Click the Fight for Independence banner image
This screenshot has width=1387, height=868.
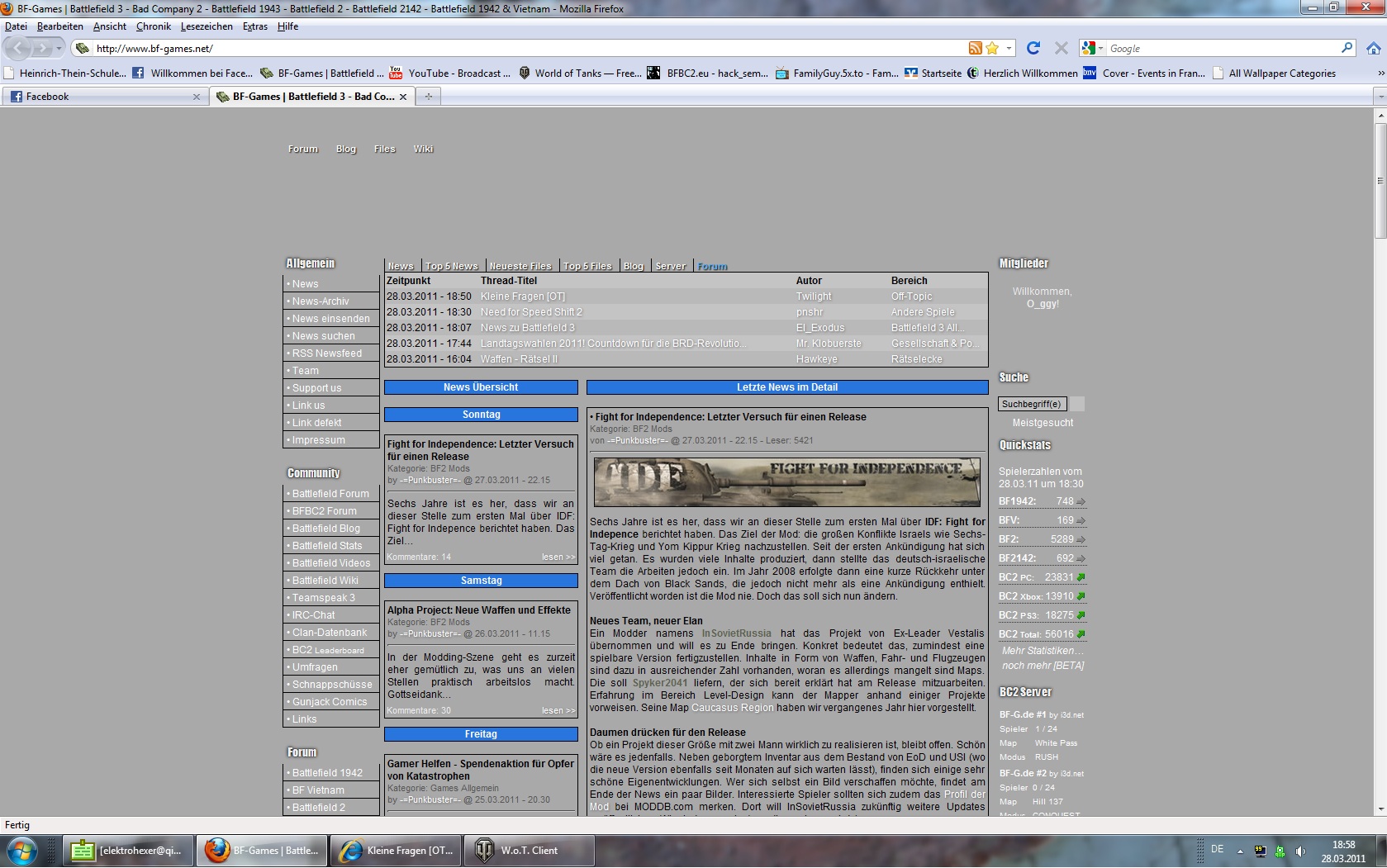point(786,481)
